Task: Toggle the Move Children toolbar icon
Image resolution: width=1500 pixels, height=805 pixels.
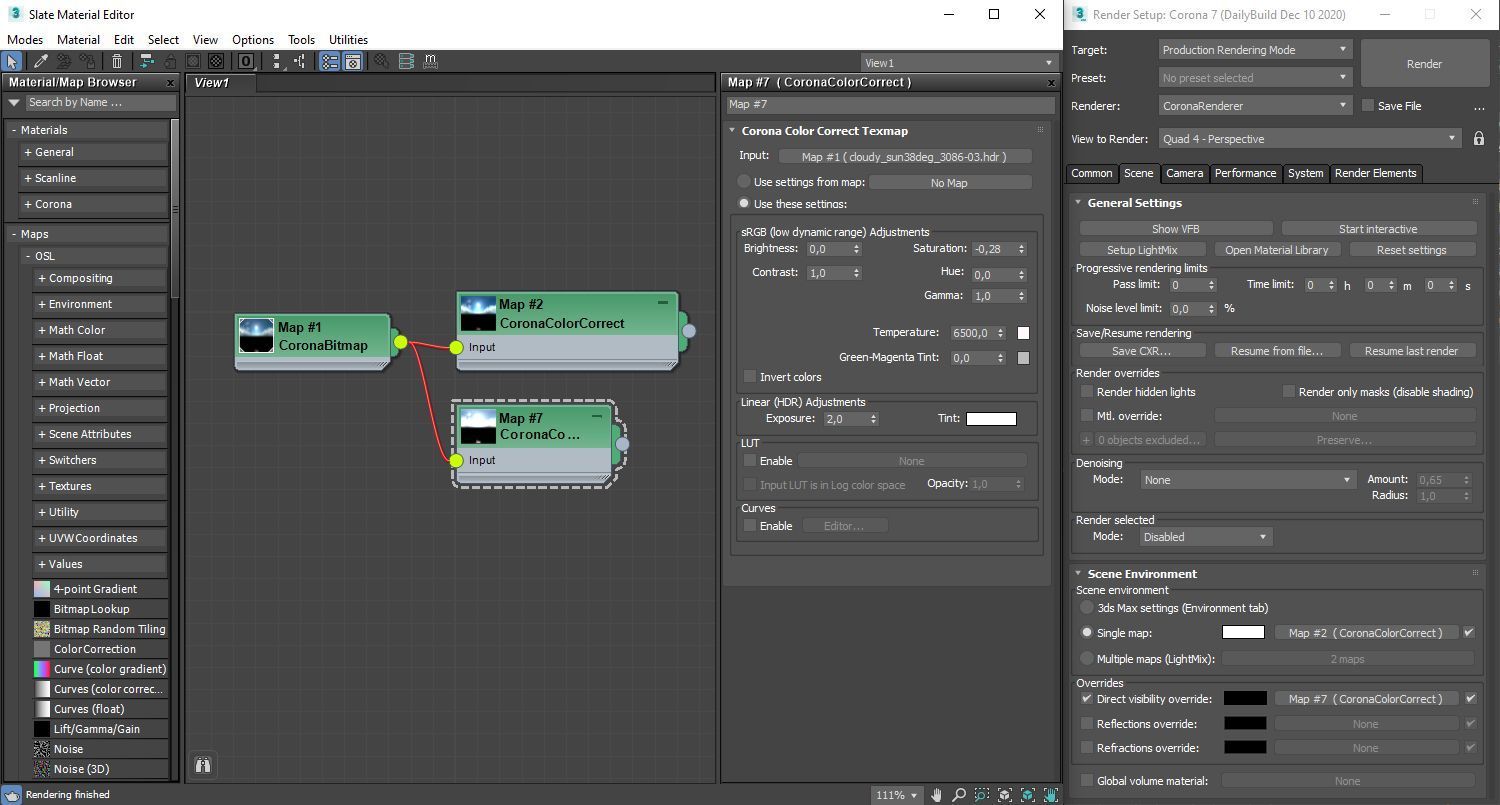Action: point(146,61)
